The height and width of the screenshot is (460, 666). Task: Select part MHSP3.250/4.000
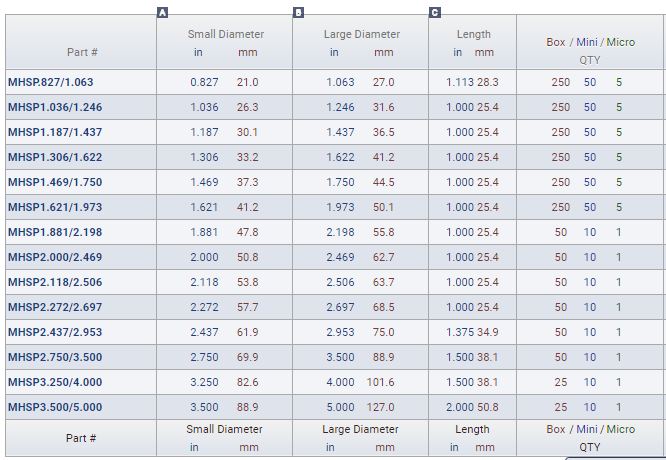point(55,382)
